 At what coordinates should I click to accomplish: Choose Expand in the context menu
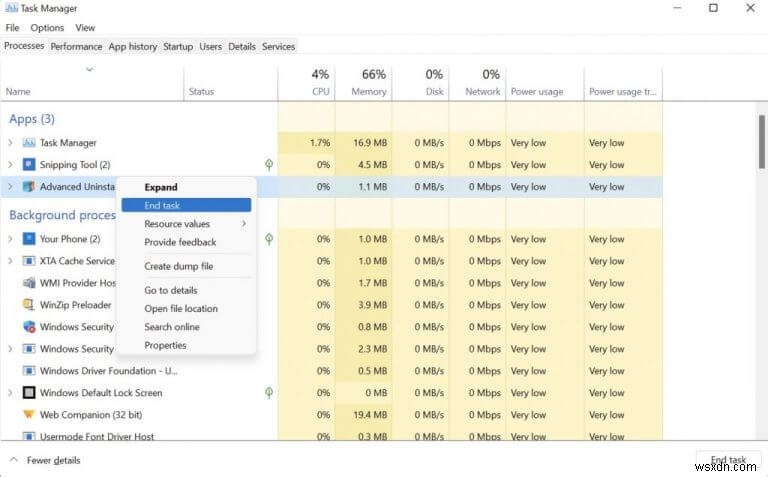[186, 187]
